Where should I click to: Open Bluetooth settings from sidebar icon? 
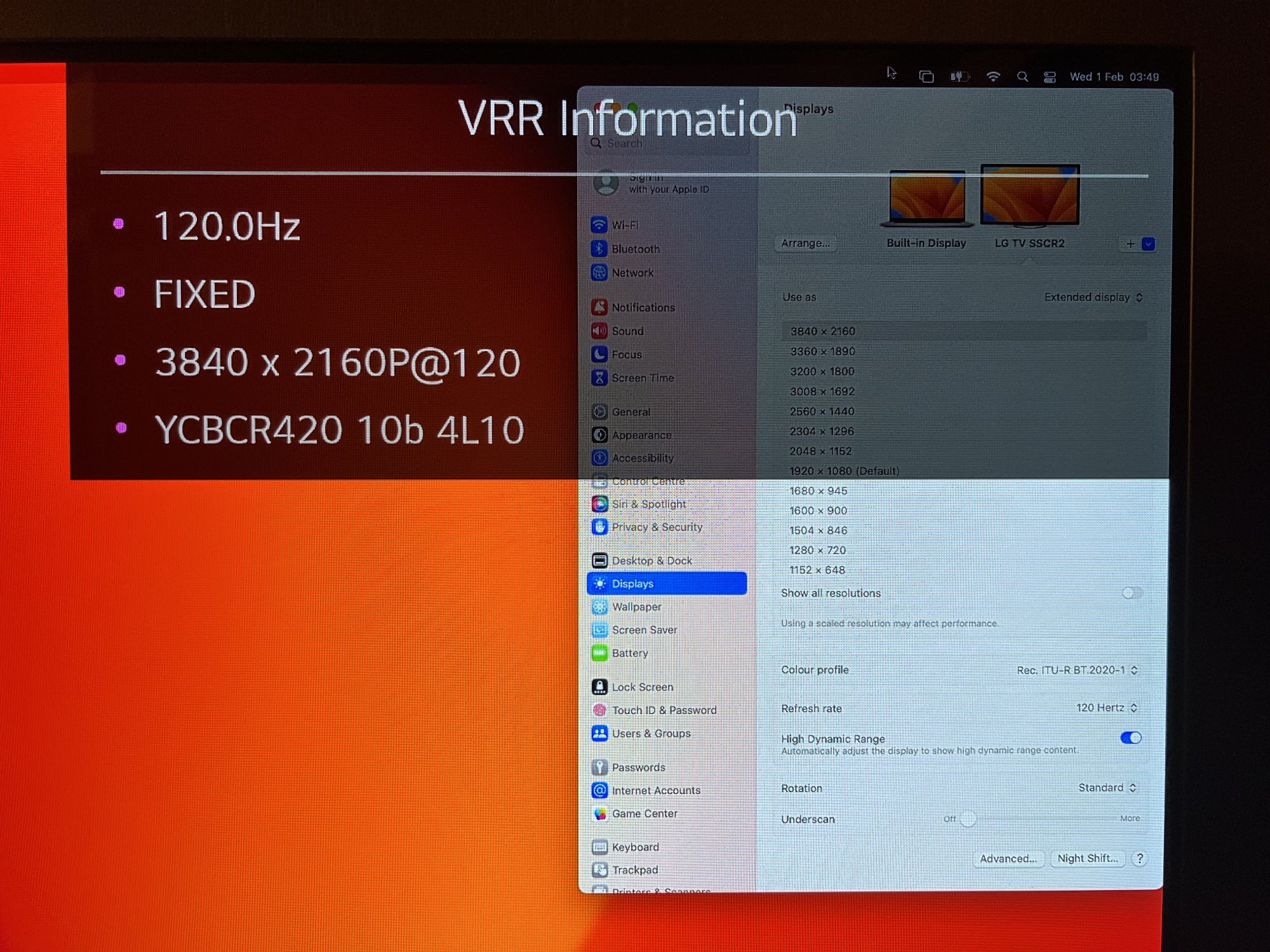tap(599, 249)
